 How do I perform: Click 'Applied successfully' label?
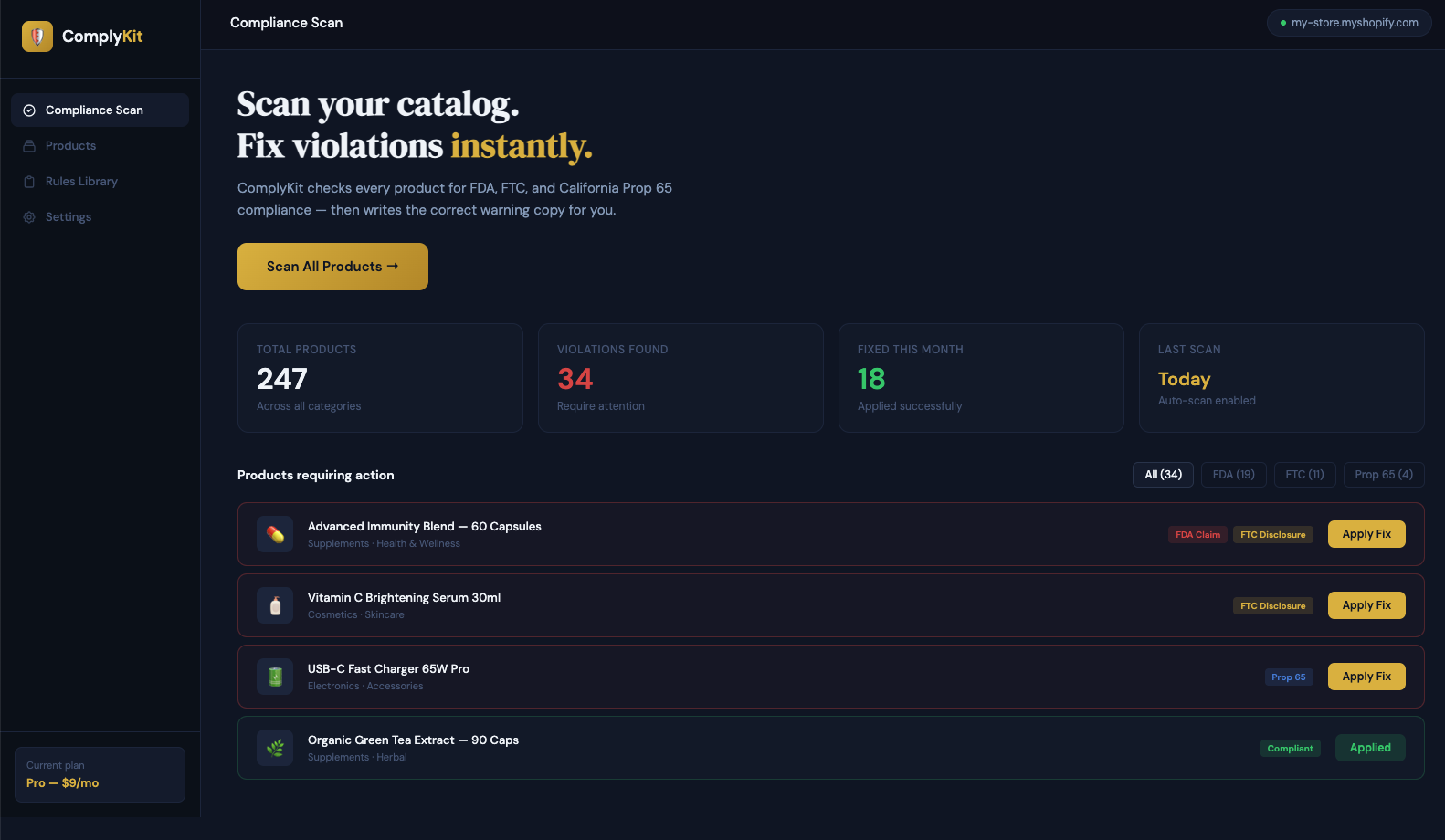pos(910,406)
